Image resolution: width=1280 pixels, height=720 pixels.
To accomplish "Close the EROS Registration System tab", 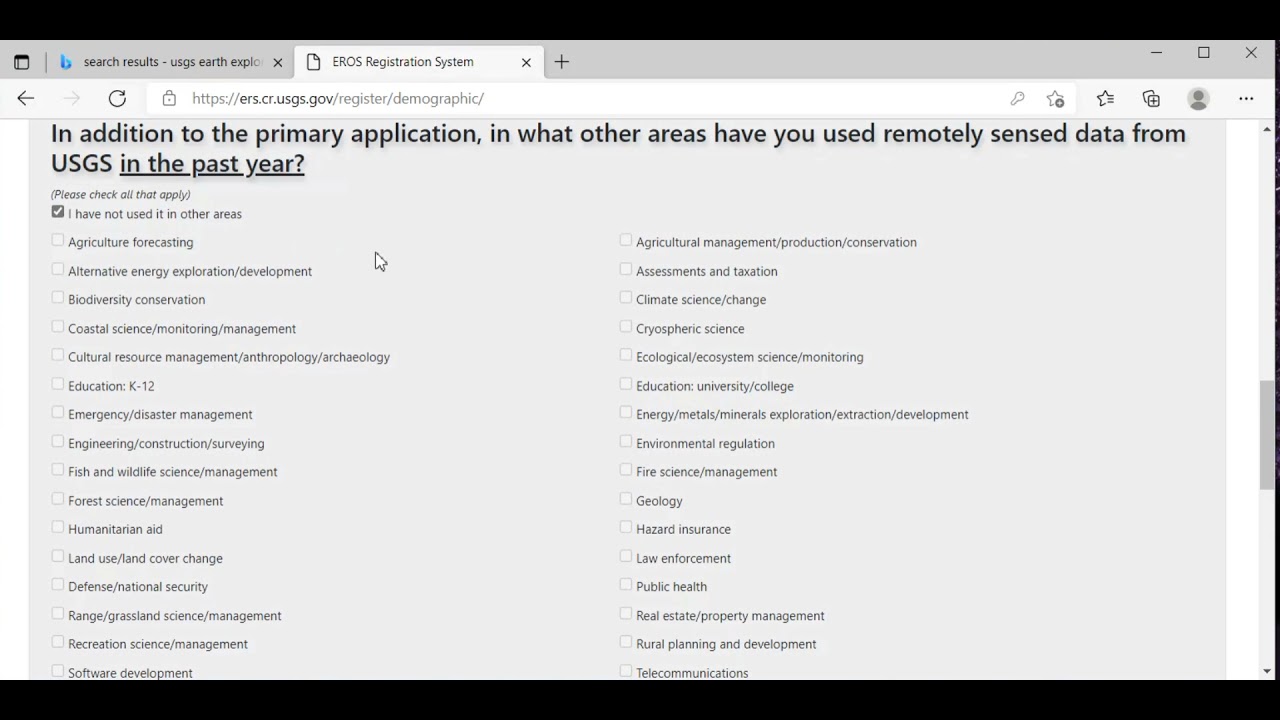I will (x=526, y=62).
